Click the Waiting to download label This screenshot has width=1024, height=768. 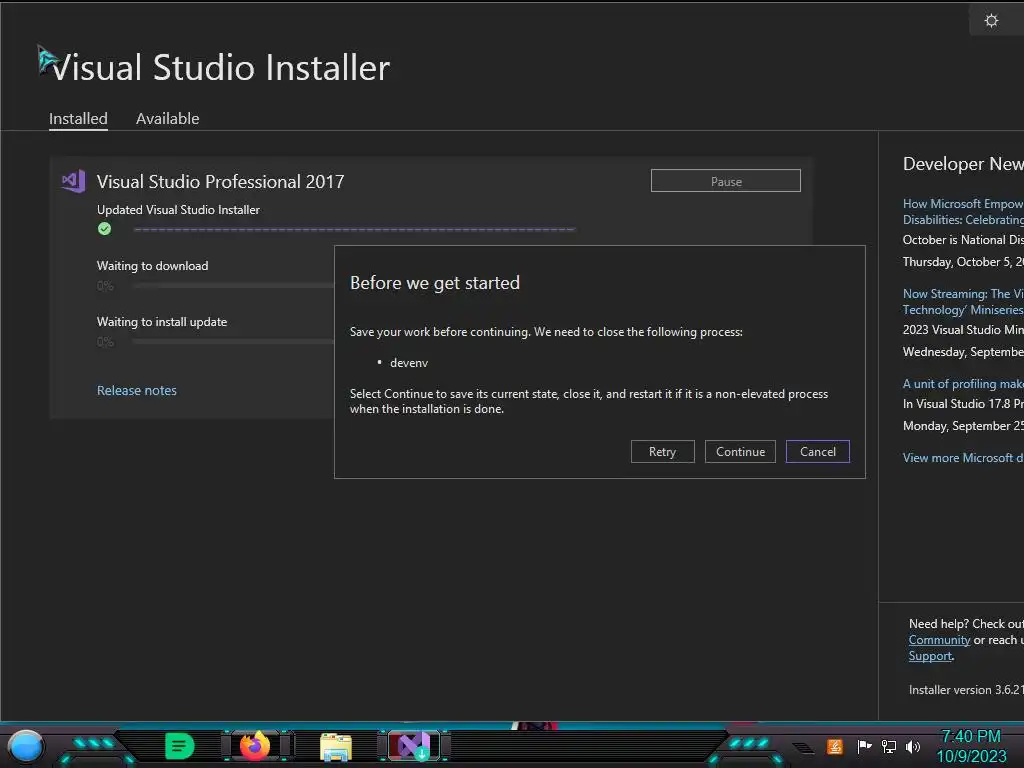tap(153, 266)
